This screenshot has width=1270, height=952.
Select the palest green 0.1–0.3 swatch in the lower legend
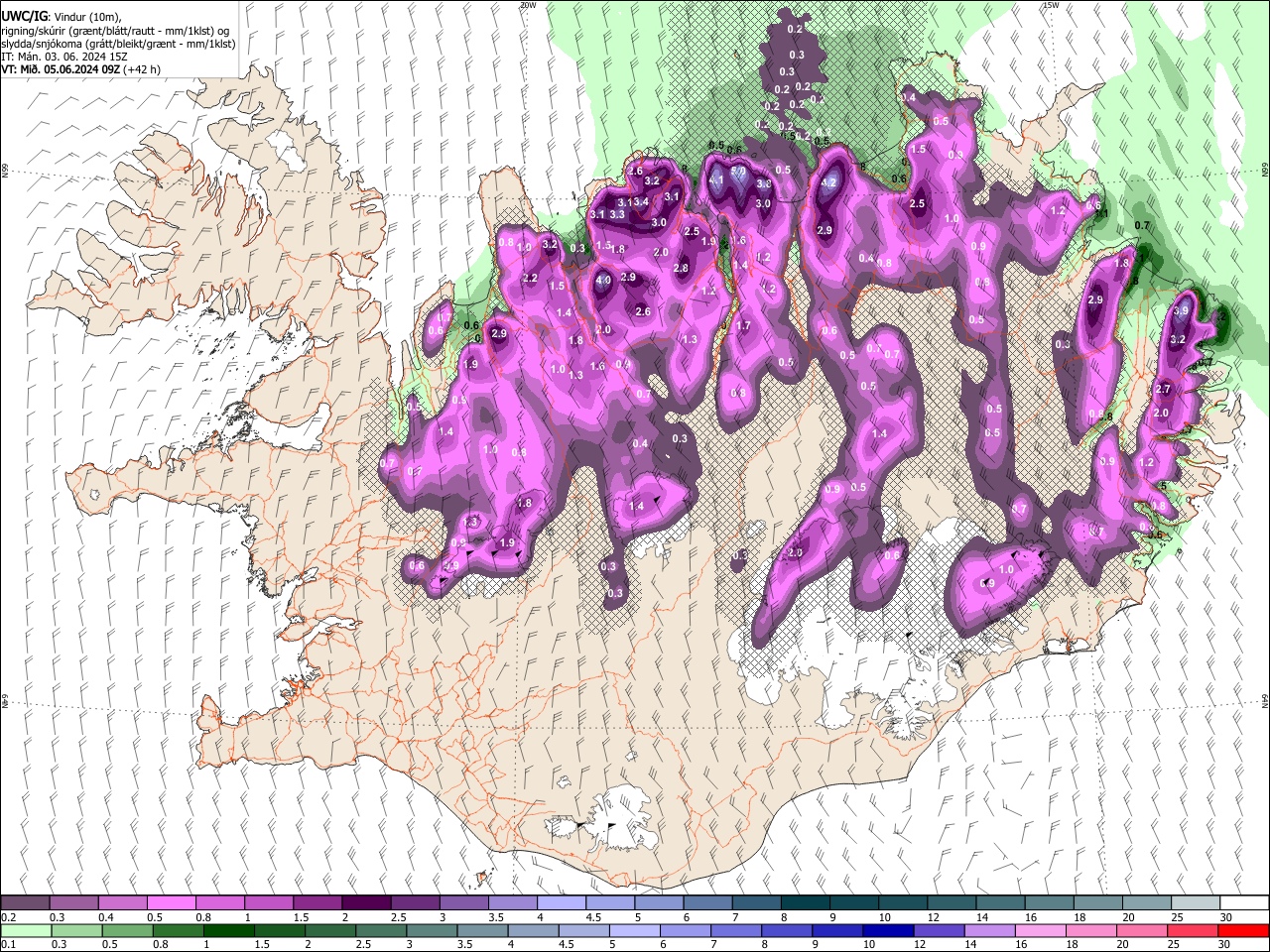pyautogui.click(x=26, y=930)
